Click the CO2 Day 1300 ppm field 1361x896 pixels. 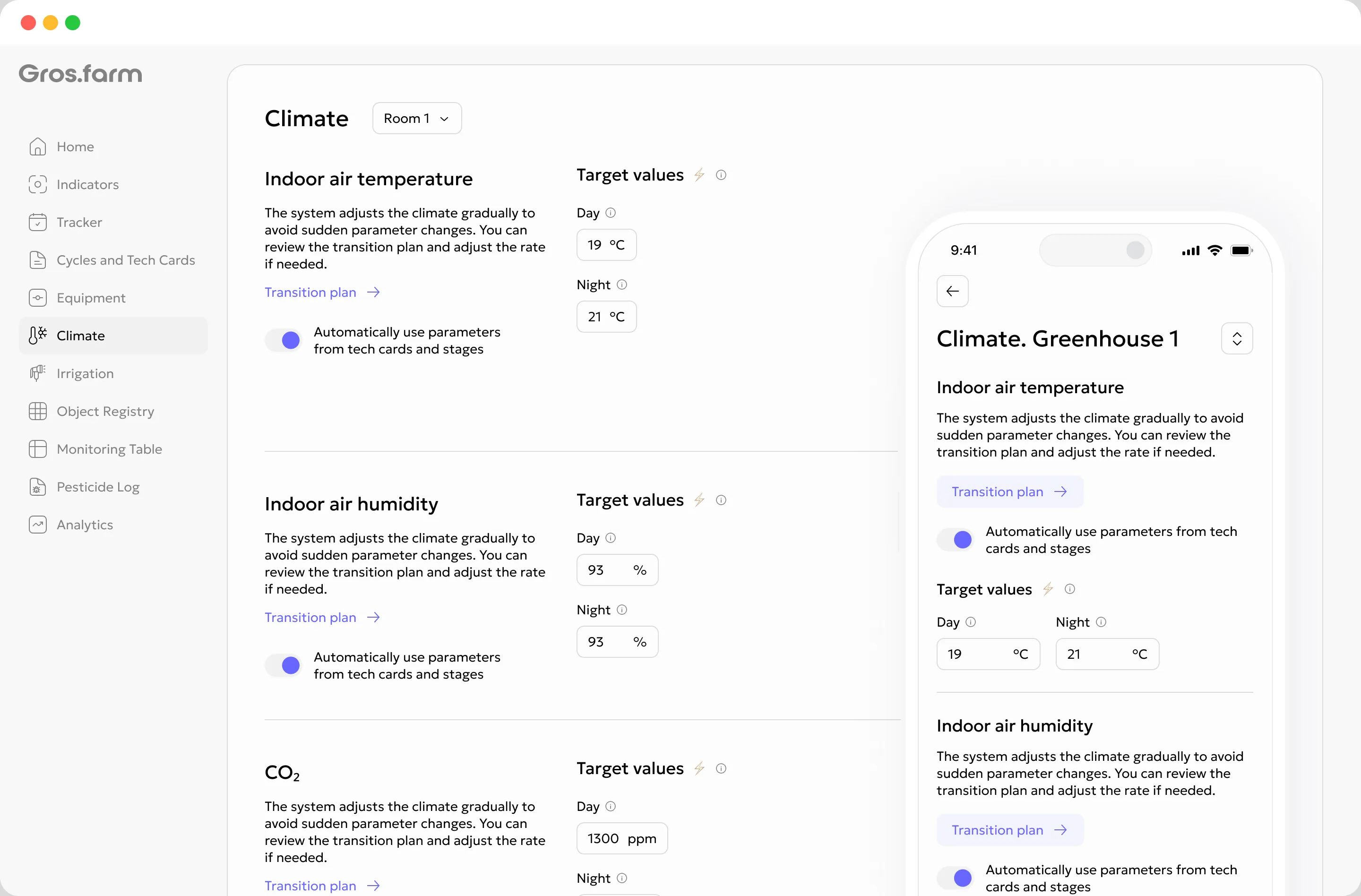click(622, 838)
